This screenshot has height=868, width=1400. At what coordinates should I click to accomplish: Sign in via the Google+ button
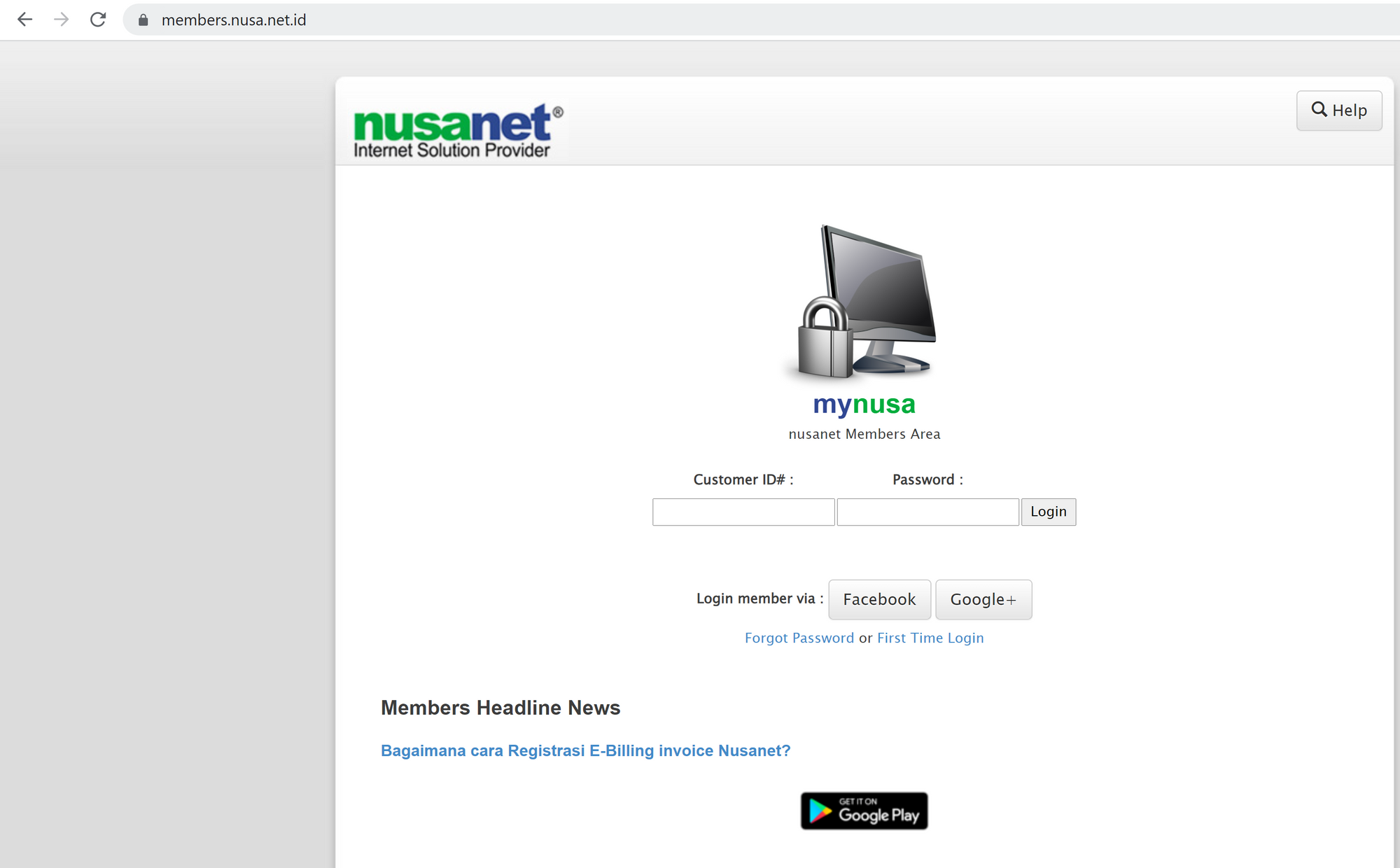click(983, 599)
